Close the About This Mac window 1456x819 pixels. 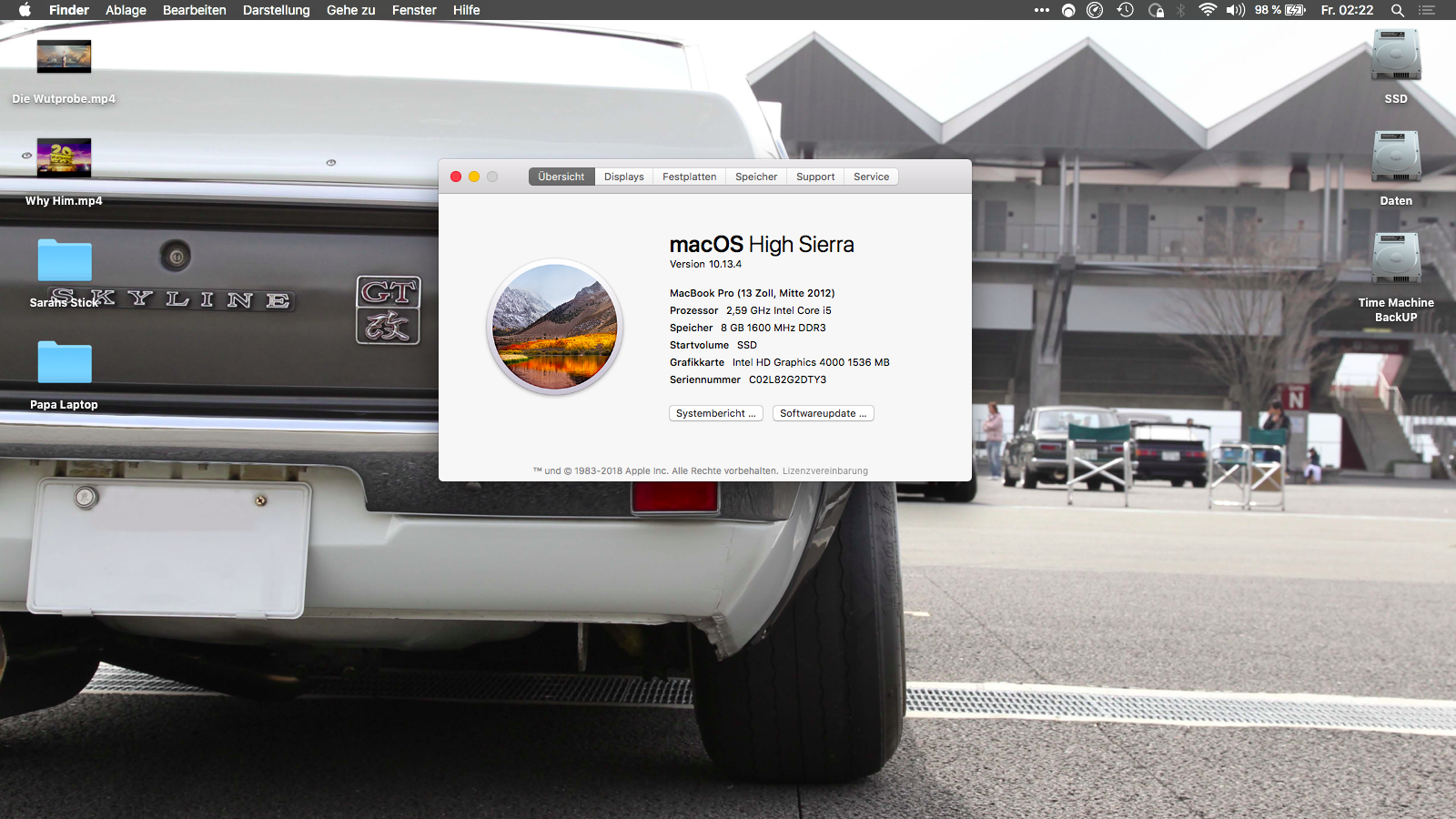tap(456, 177)
